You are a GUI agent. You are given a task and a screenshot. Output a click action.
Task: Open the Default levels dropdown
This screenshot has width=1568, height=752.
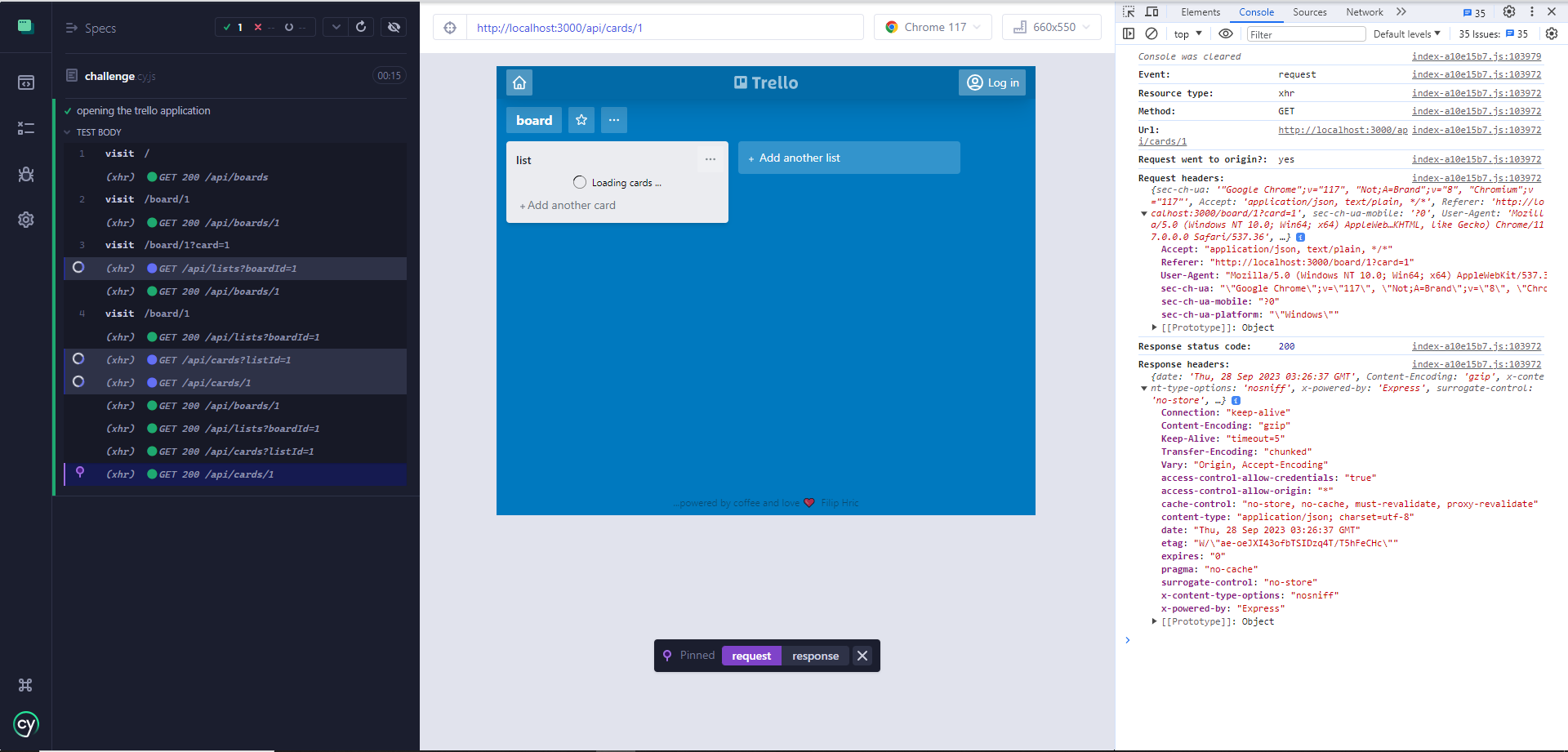pyautogui.click(x=1406, y=33)
